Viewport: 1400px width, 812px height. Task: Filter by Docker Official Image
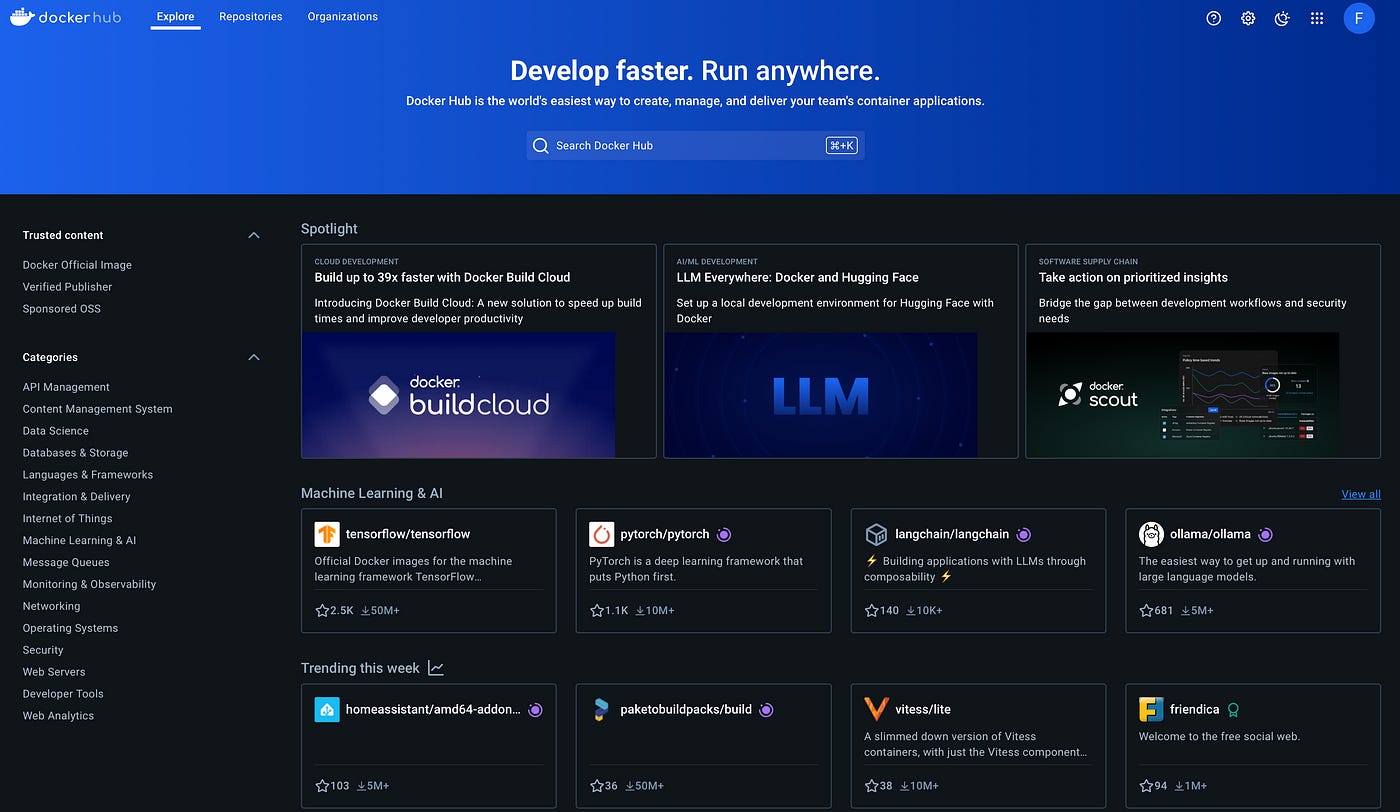pyautogui.click(x=77, y=265)
